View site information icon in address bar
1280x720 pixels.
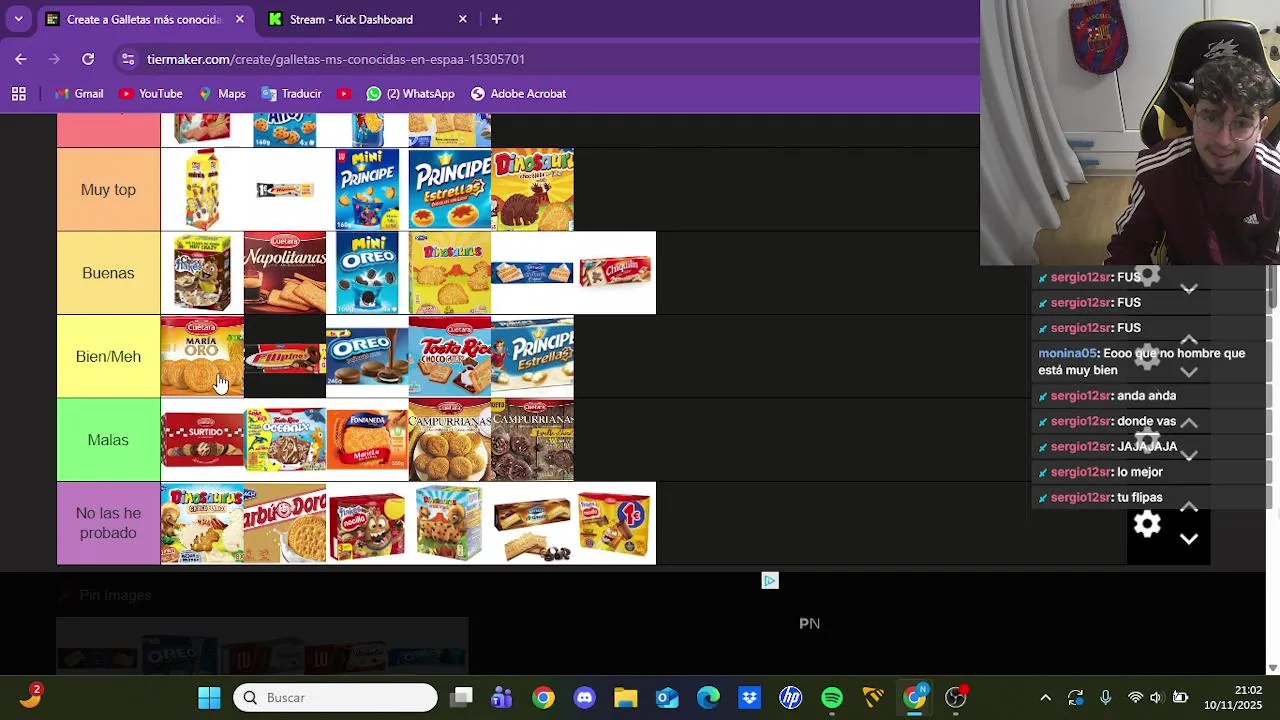[x=128, y=59]
